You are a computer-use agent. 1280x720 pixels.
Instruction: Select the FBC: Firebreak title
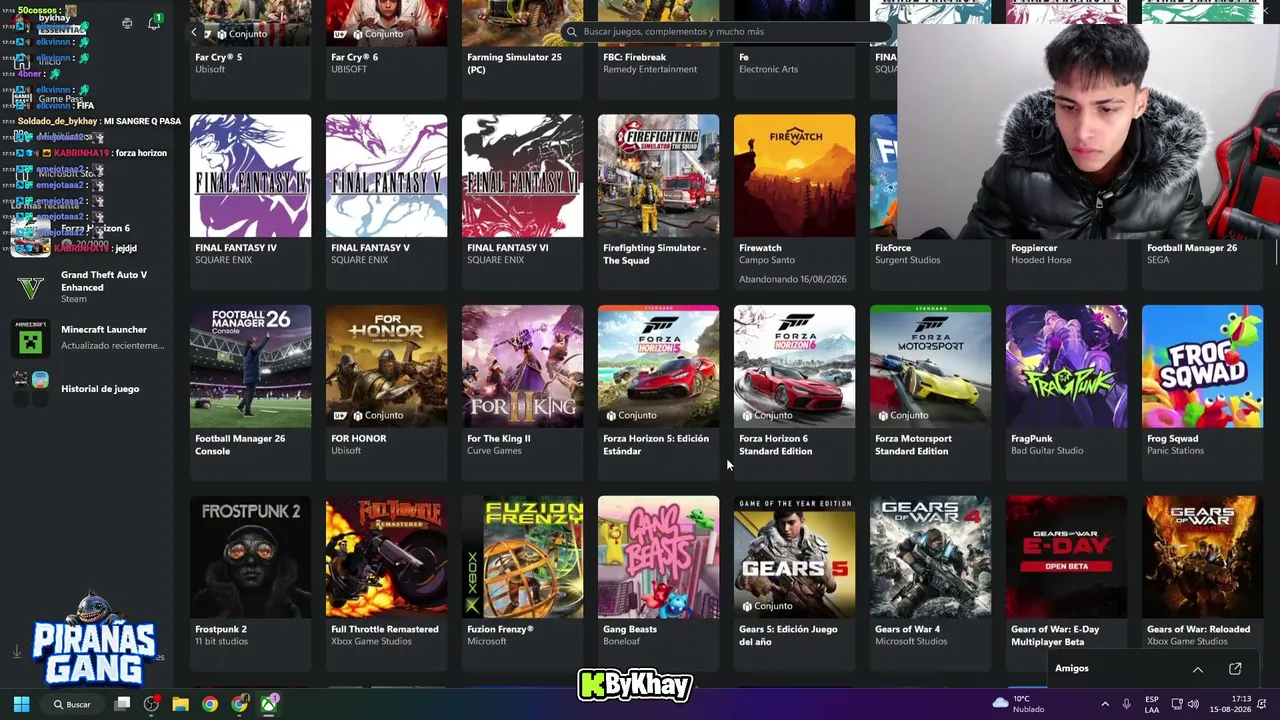point(634,57)
